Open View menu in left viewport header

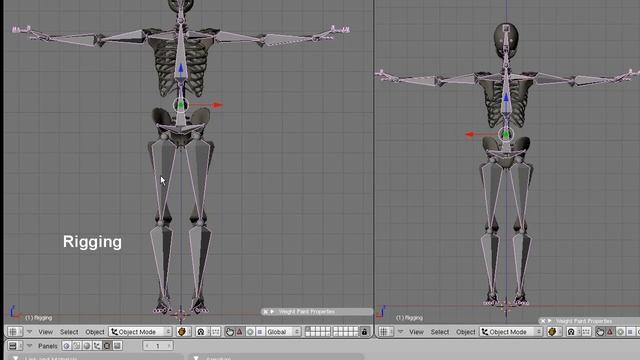(45, 332)
